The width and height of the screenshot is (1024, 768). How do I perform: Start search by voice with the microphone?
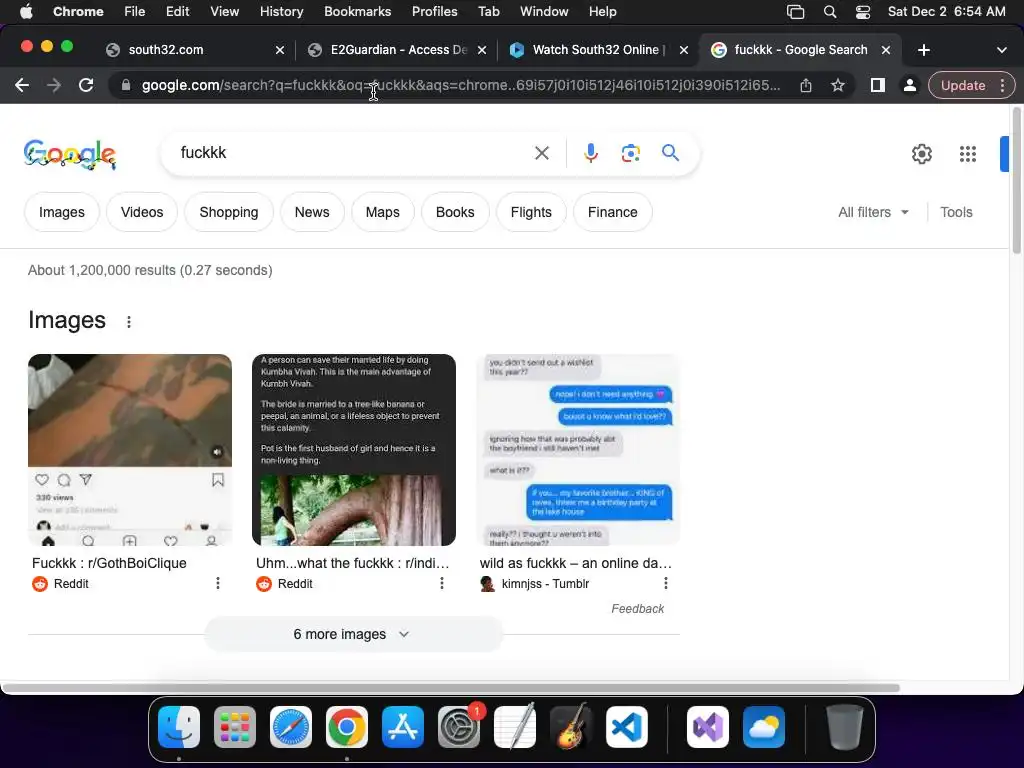[x=590, y=153]
